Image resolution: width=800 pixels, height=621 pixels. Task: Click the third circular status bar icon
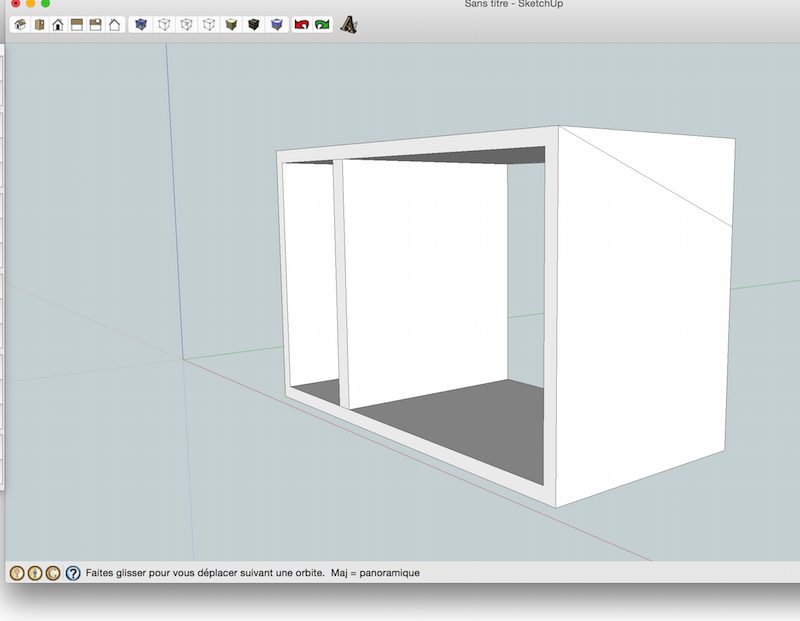53,573
